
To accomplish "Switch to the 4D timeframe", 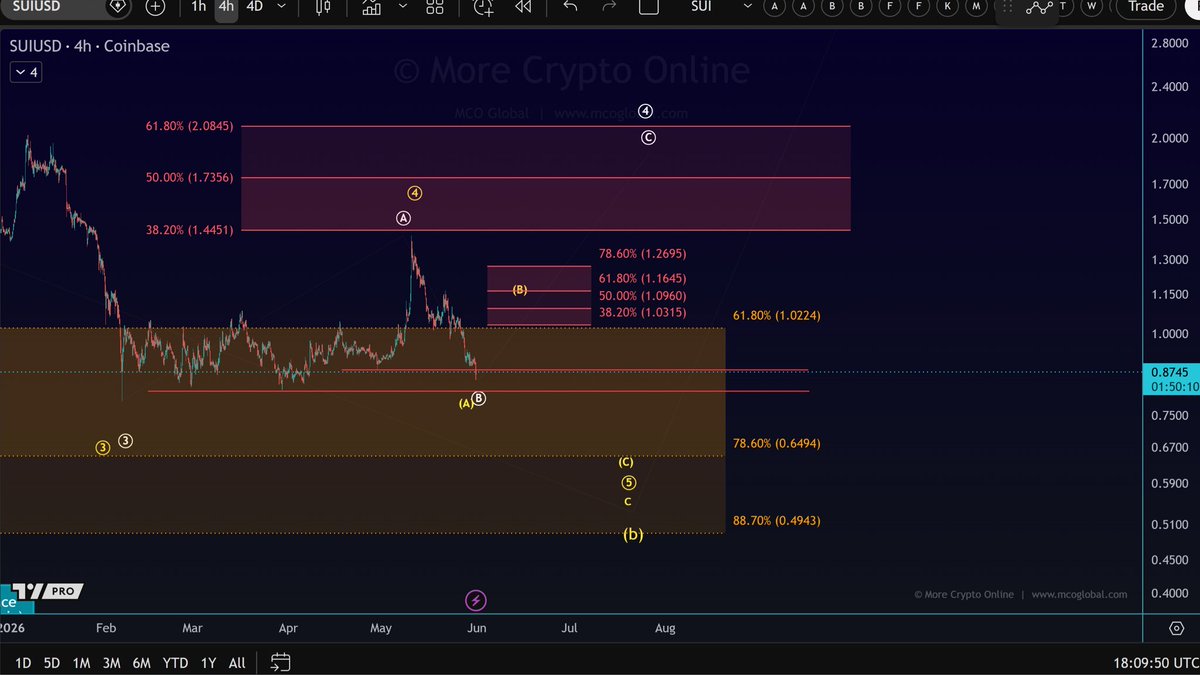I will 254,7.
